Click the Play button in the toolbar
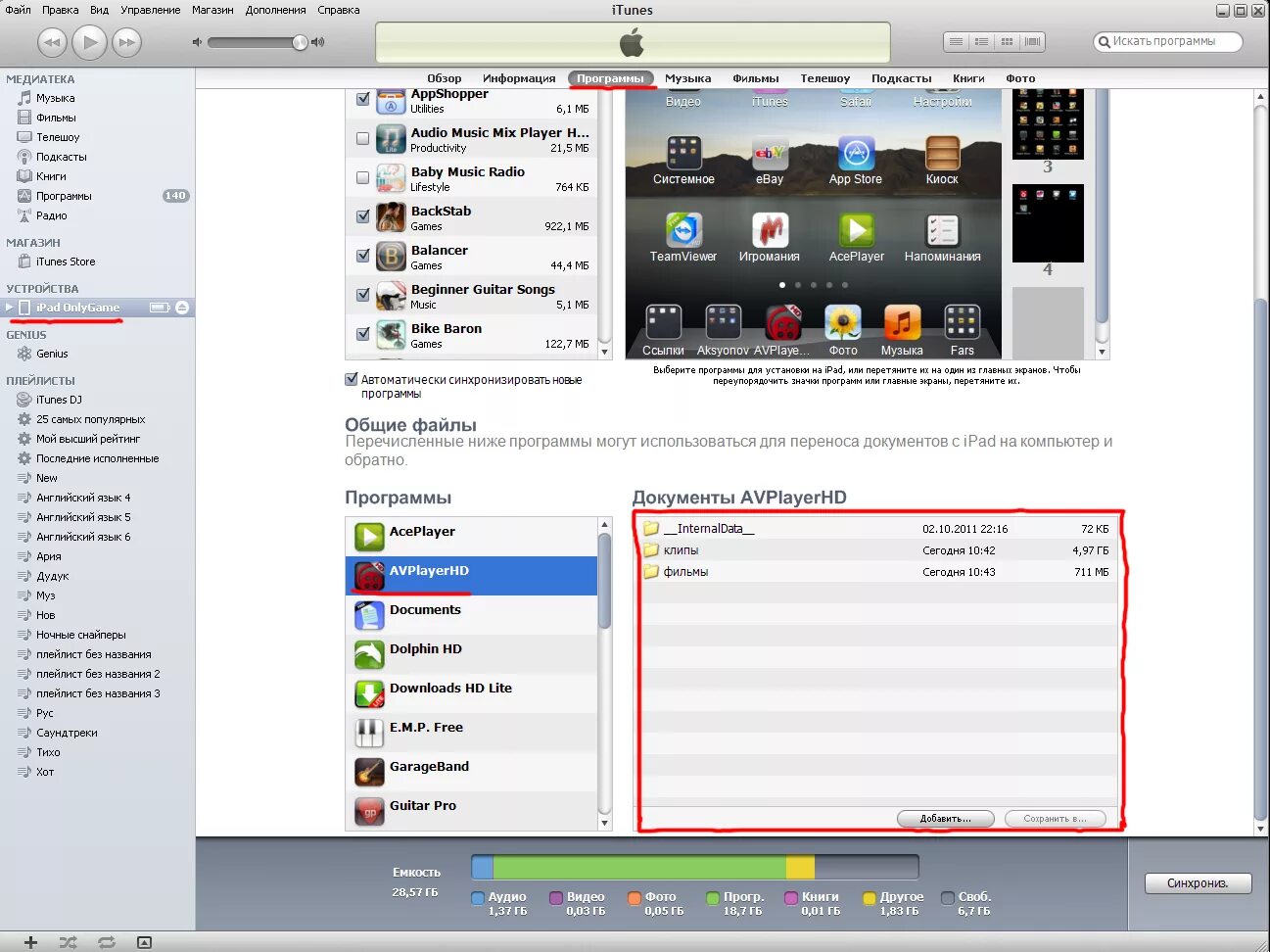Screen dimensions: 1270x952 click(90, 41)
